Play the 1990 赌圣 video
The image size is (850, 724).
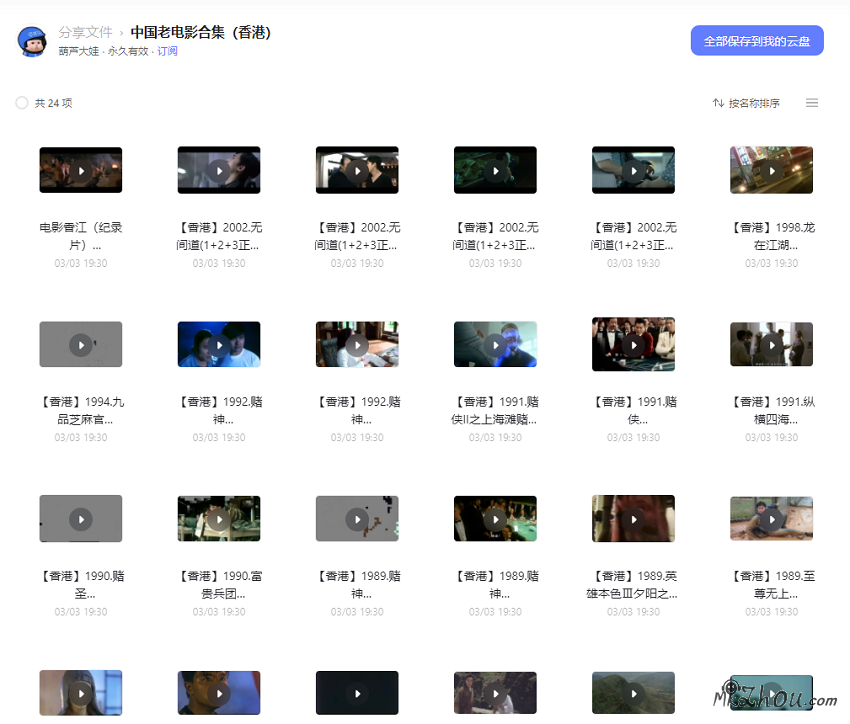coord(81,518)
